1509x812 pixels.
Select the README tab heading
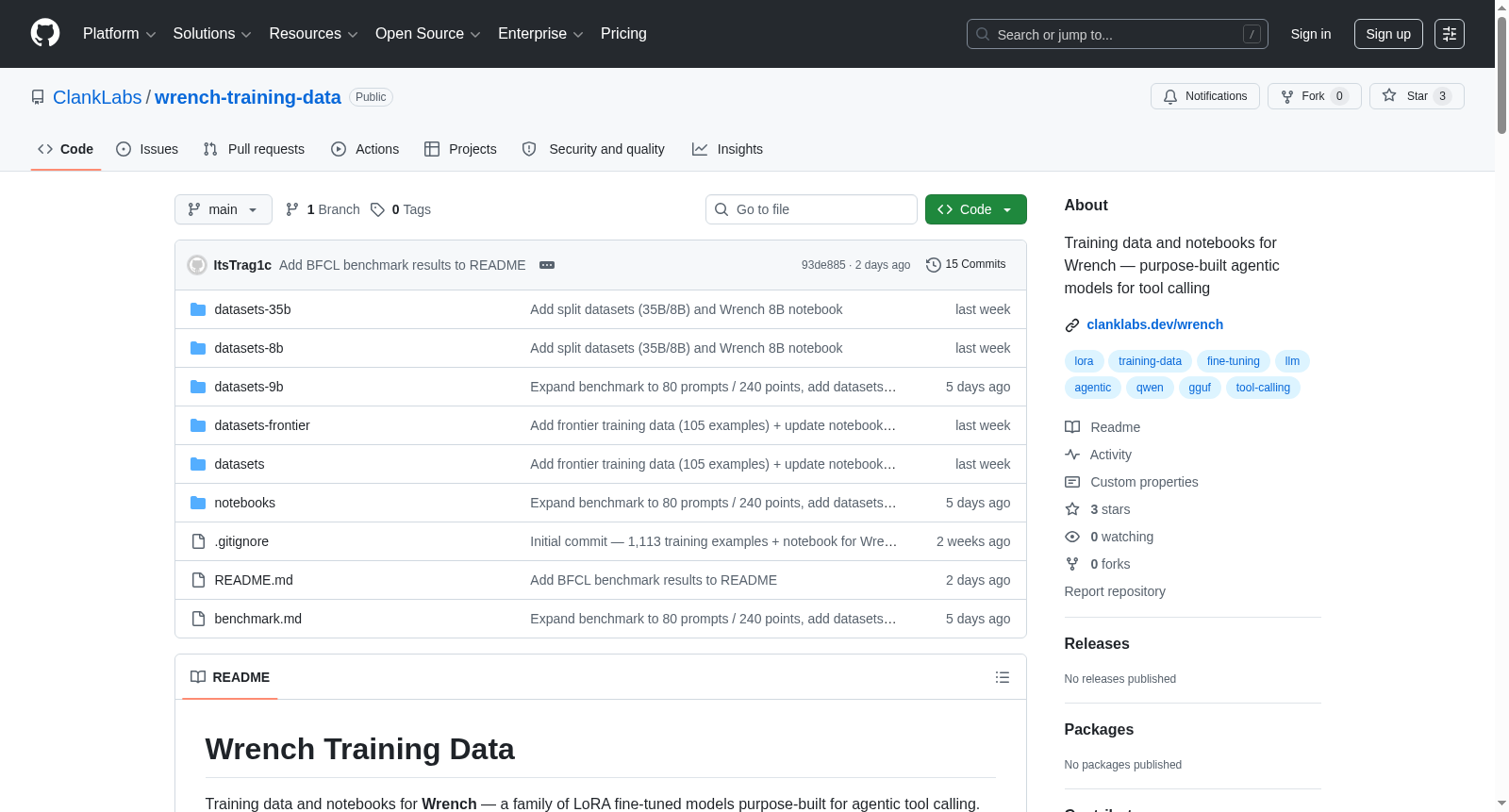pyautogui.click(x=230, y=677)
